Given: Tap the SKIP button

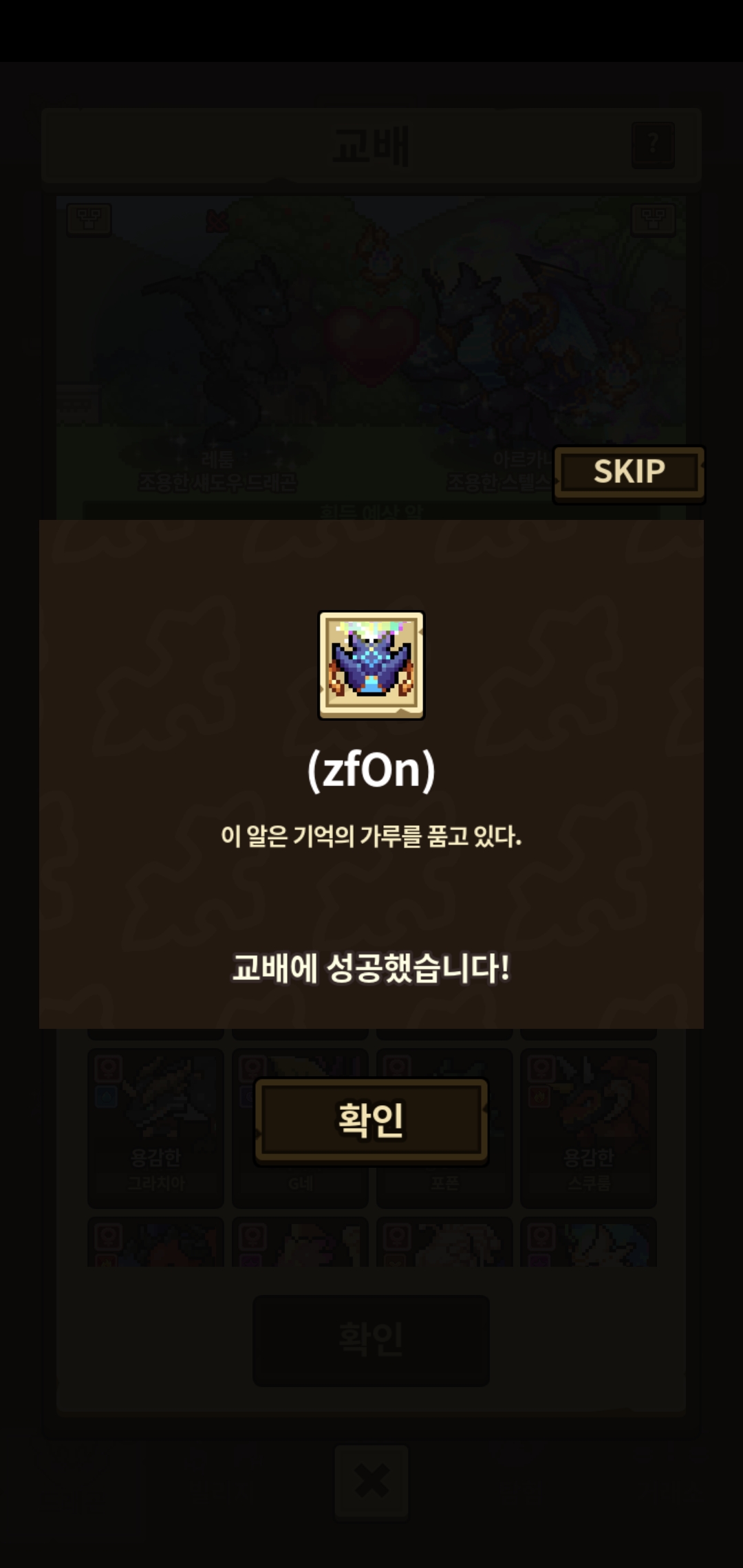Looking at the screenshot, I should pos(629,472).
